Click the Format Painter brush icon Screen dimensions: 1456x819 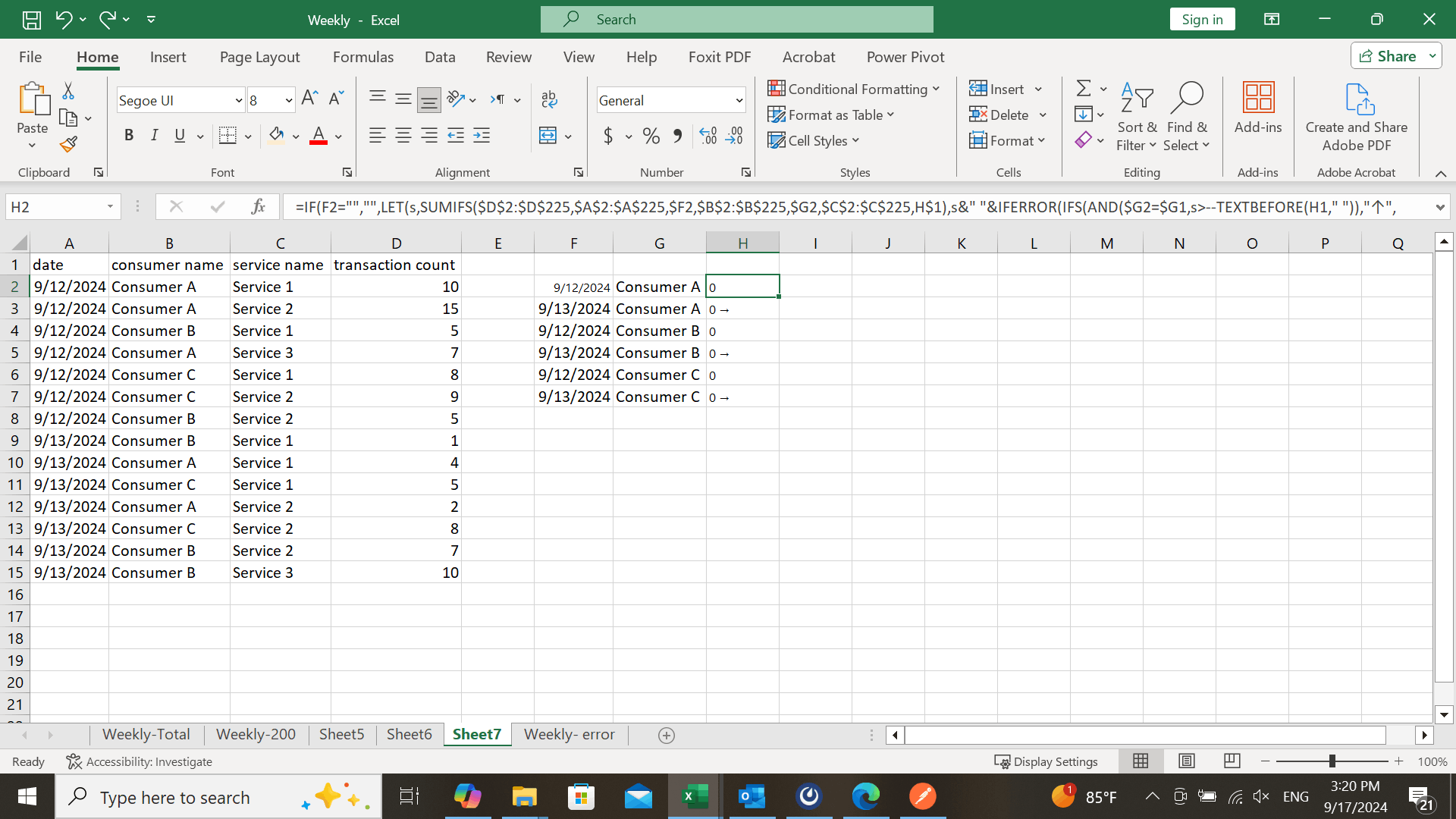pyautogui.click(x=69, y=144)
